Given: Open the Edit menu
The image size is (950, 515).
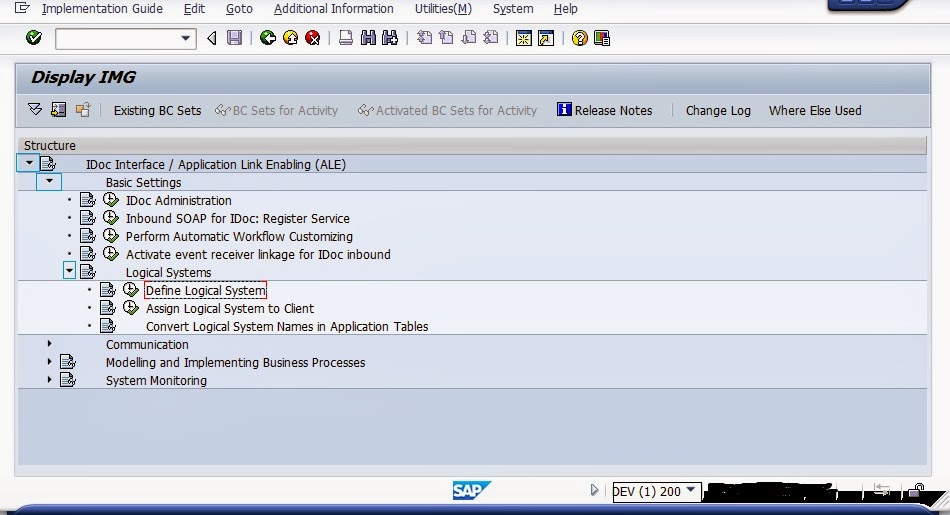Looking at the screenshot, I should (194, 8).
